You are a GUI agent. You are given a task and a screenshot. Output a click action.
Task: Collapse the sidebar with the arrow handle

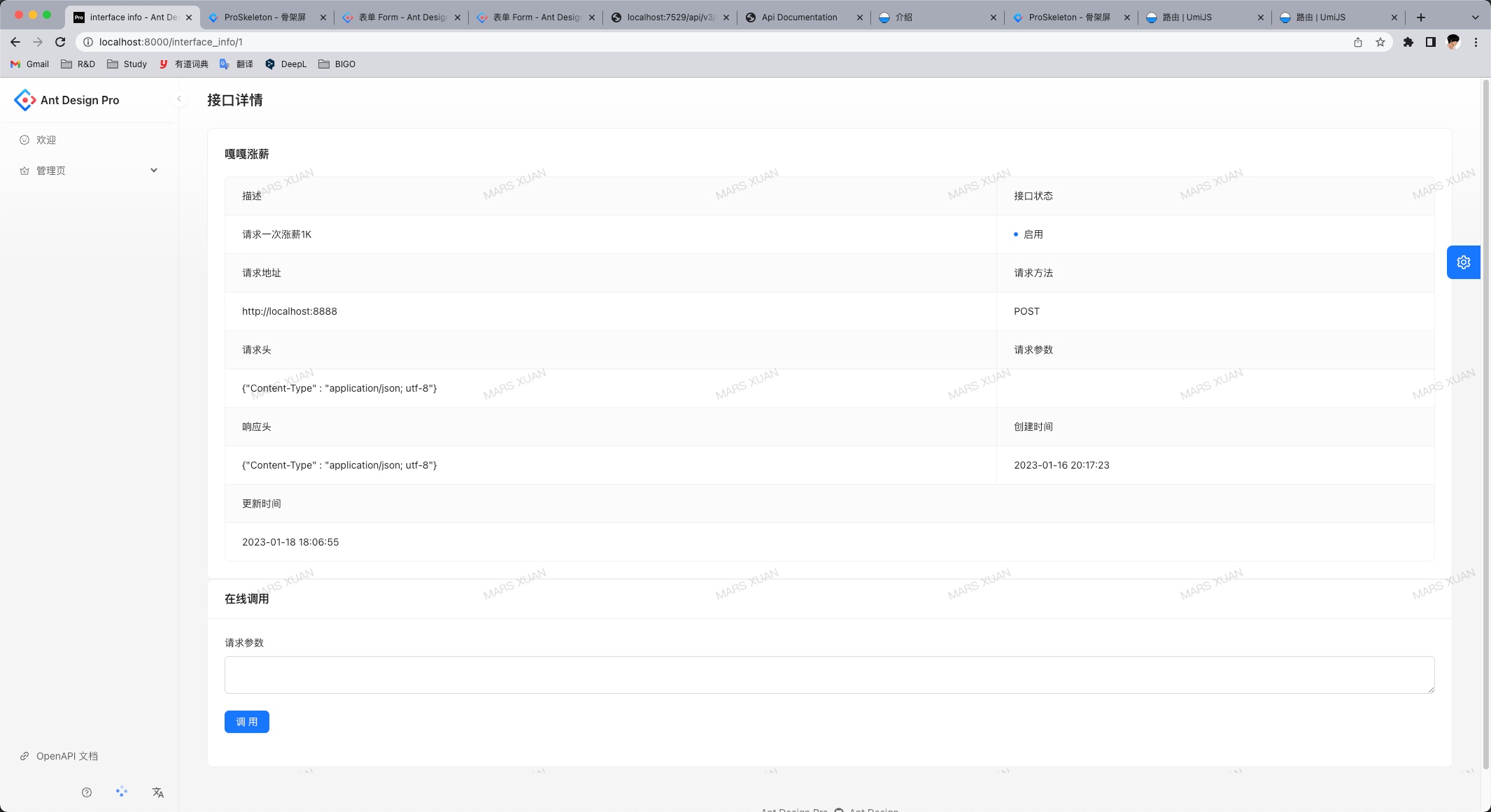click(x=179, y=99)
